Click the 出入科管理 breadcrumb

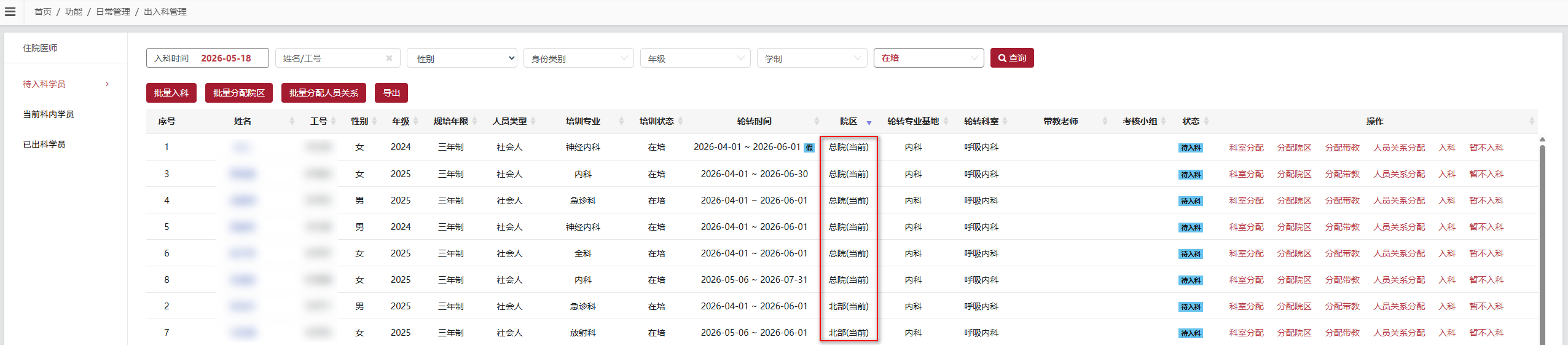[165, 12]
